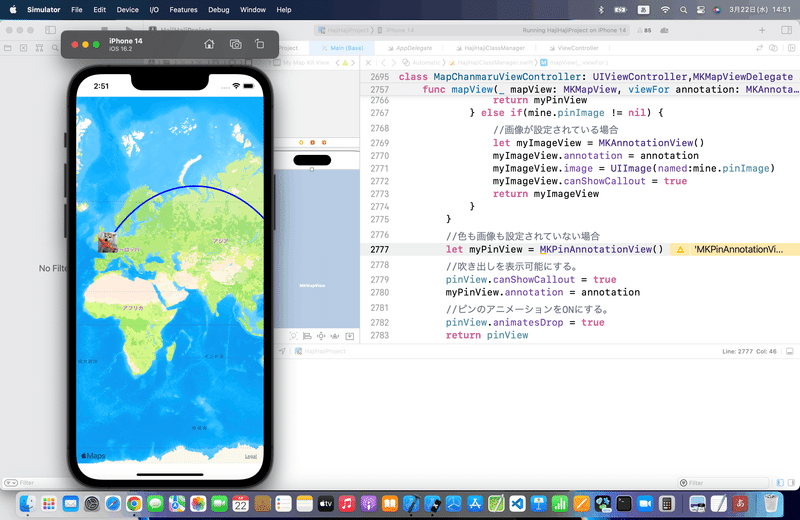Add an editor pane on the right
The height and width of the screenshot is (520, 800).
791,48
